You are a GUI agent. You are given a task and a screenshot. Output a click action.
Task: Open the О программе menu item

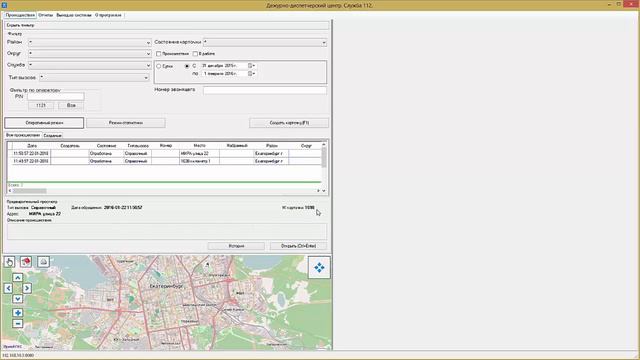[108, 15]
